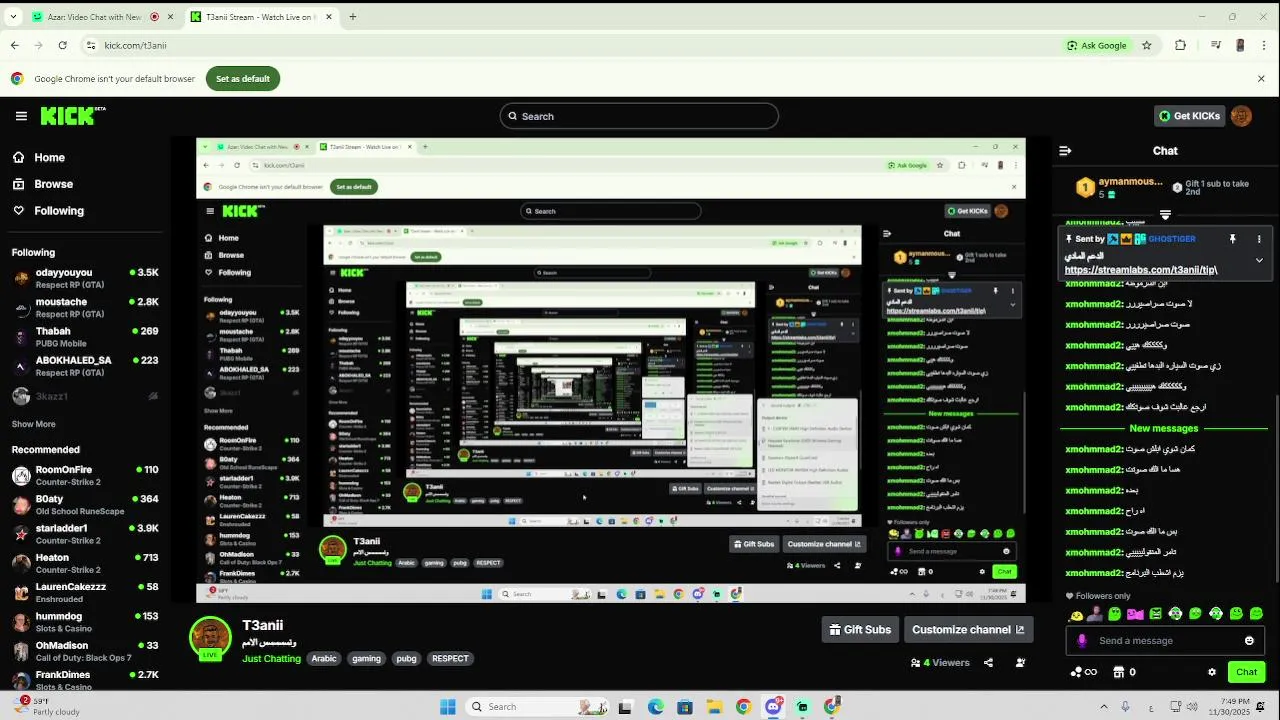
Task: Expand the leaderboard arrow below Chat header
Action: tap(1165, 214)
